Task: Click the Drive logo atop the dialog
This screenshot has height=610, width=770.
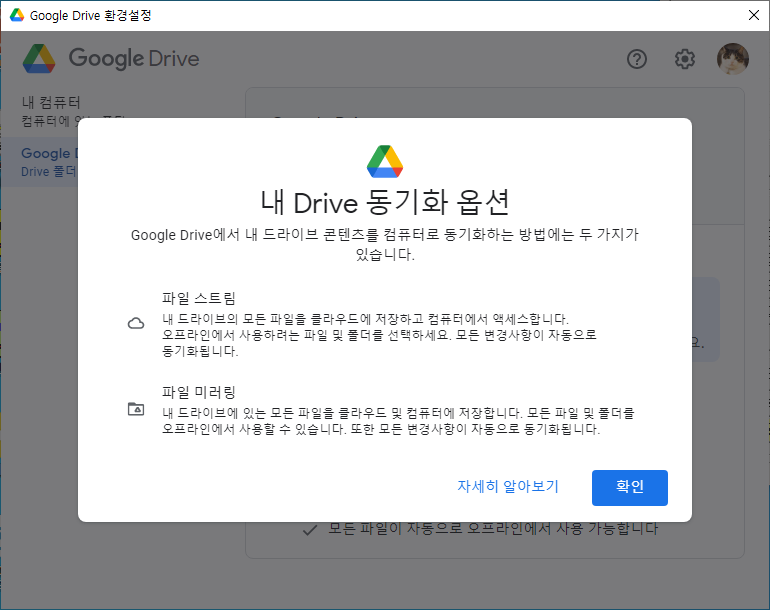Action: point(385,162)
